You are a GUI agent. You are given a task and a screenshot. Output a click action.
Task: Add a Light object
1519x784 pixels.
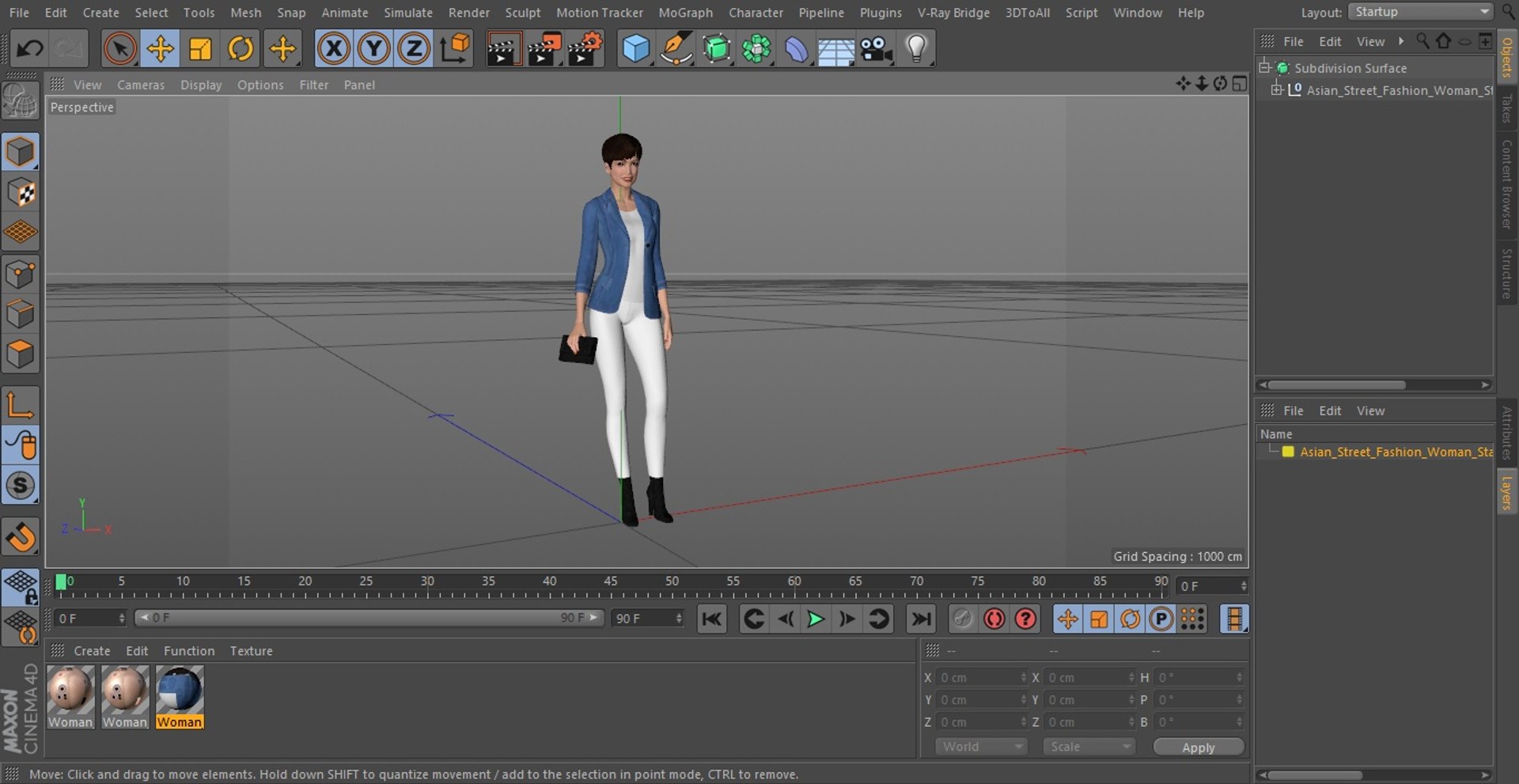(916, 49)
